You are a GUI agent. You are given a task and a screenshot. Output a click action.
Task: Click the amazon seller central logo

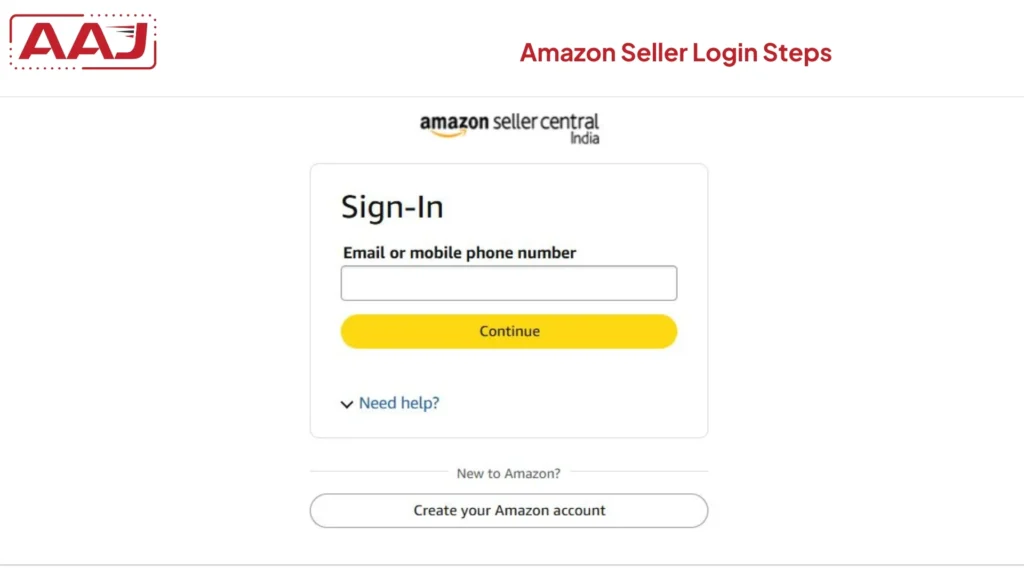(x=508, y=125)
